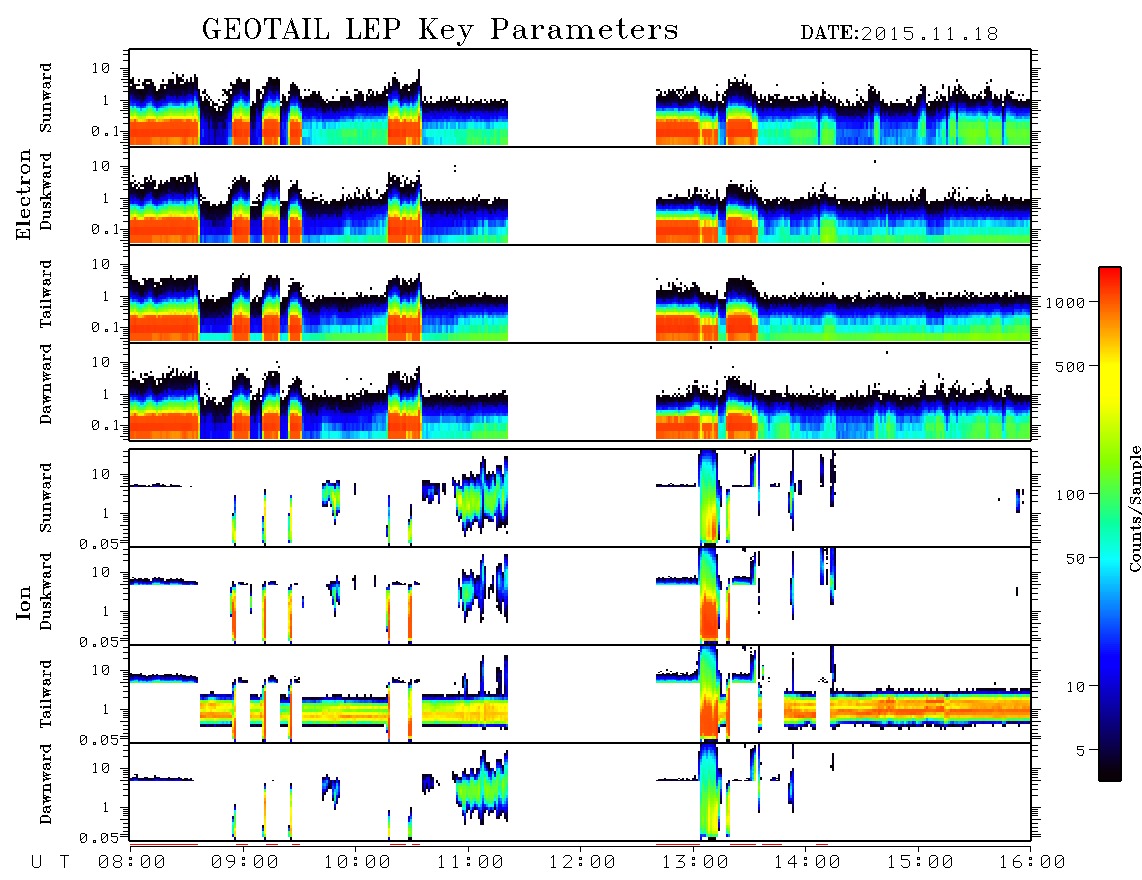Select the Ion Sunward axis label
Image resolution: width=1142 pixels, height=880 pixels.
coord(46,498)
